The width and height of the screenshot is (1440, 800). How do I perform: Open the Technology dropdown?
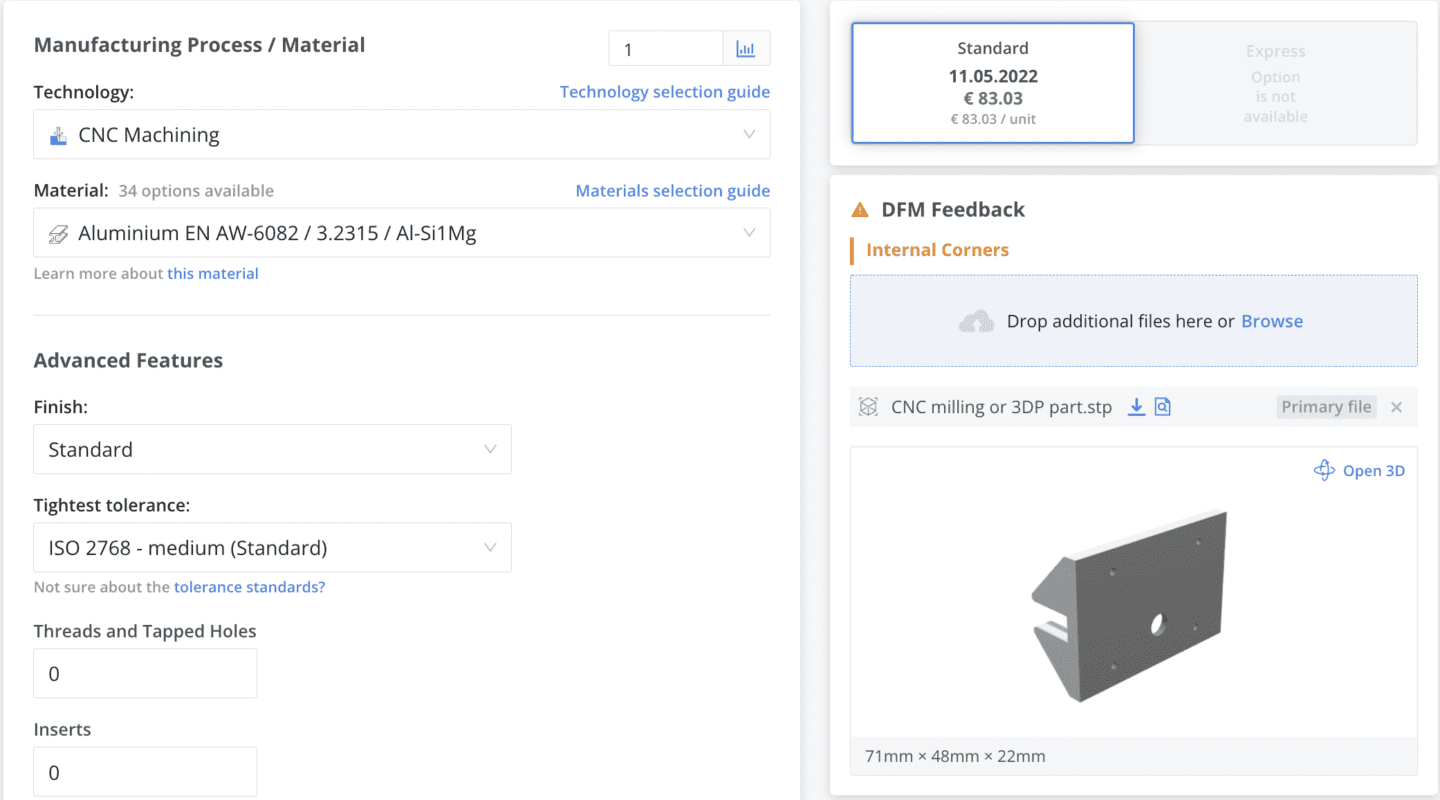tap(402, 135)
